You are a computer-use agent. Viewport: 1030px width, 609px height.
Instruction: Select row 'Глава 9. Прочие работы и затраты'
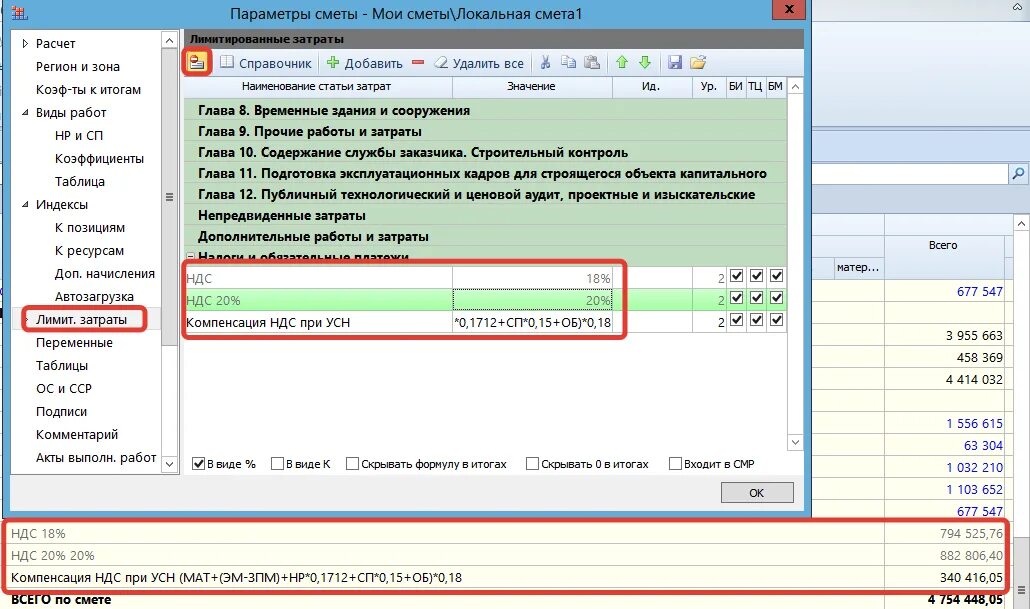[x=485, y=131]
